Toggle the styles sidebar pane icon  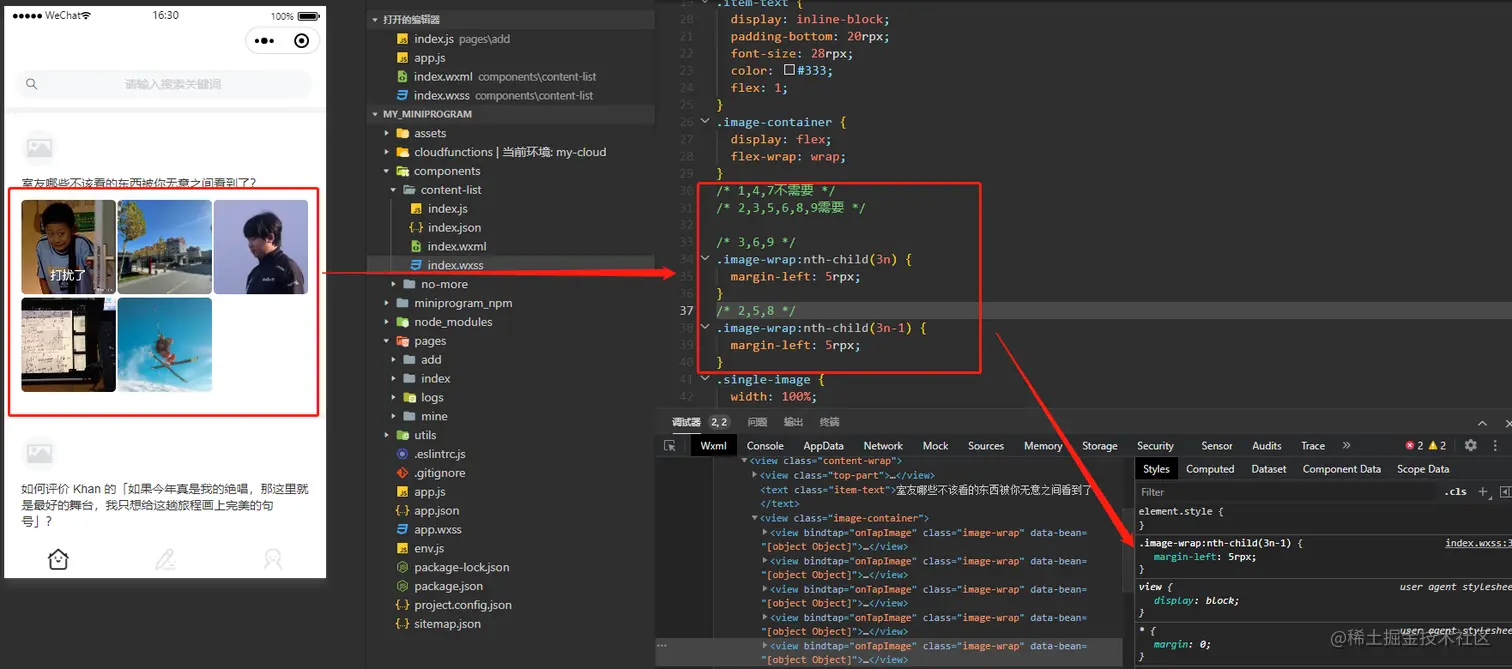(x=1505, y=492)
